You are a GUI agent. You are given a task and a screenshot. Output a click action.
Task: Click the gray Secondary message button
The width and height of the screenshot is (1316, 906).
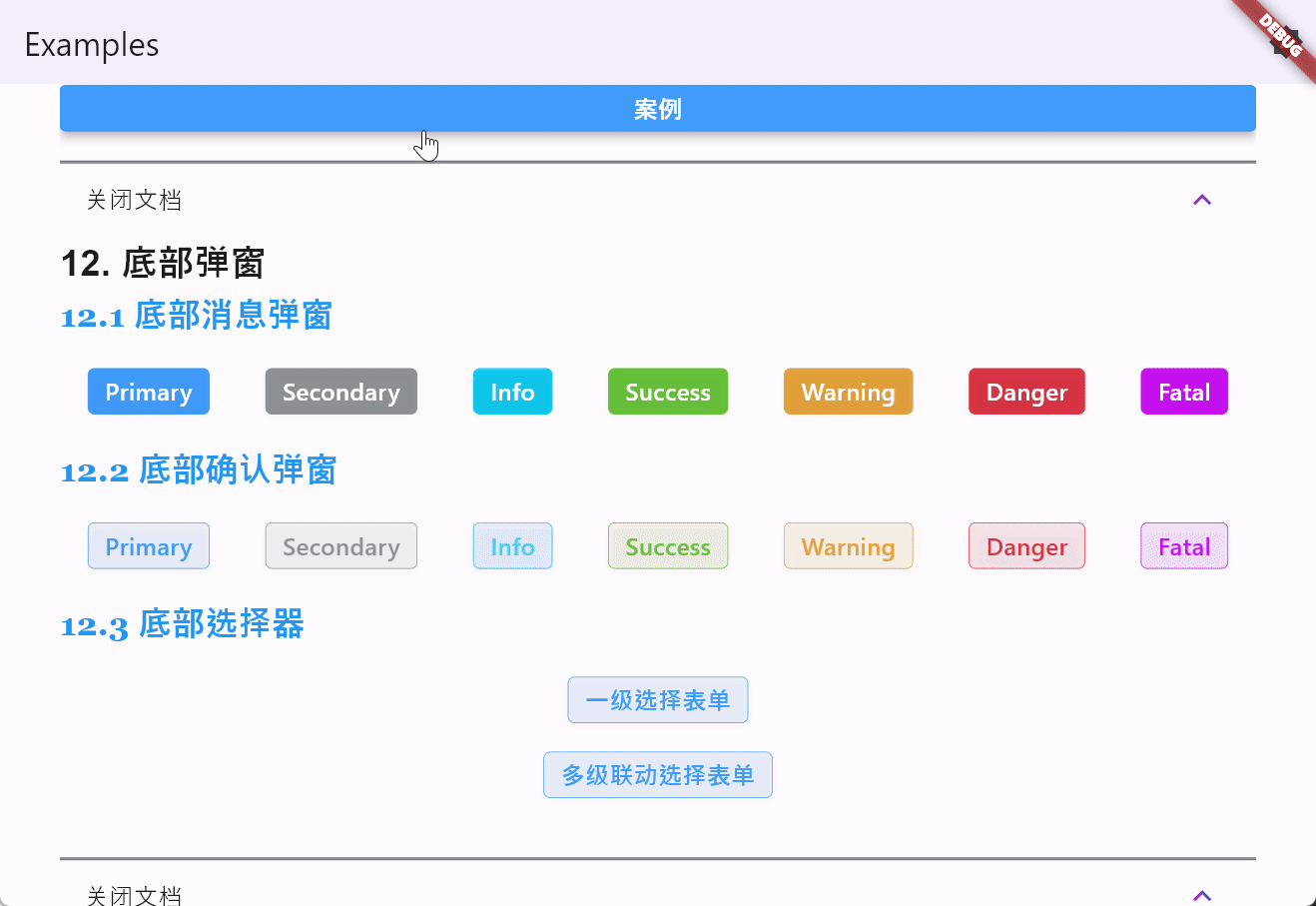tap(340, 391)
